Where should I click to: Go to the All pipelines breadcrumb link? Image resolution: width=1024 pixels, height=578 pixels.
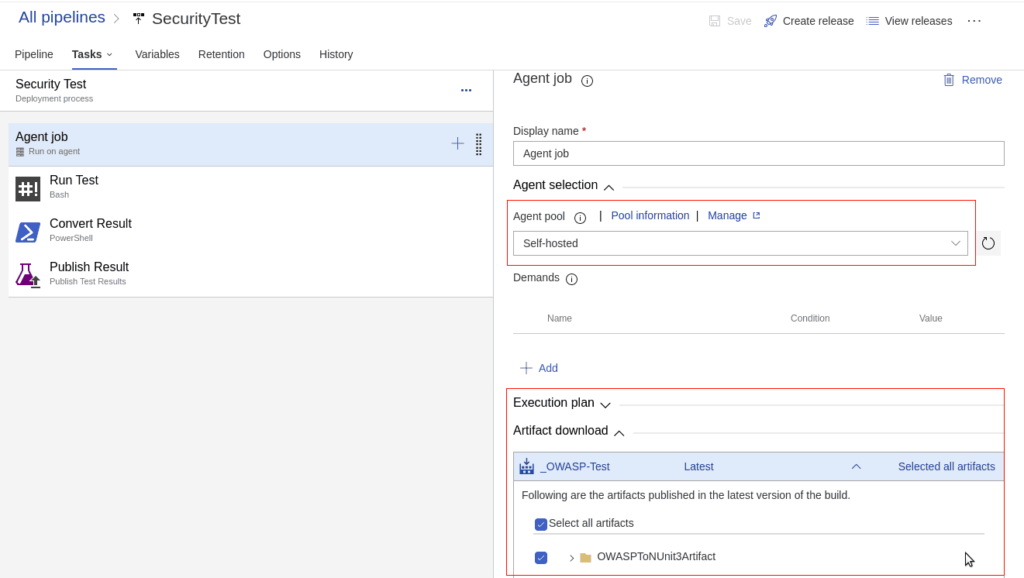tap(61, 18)
